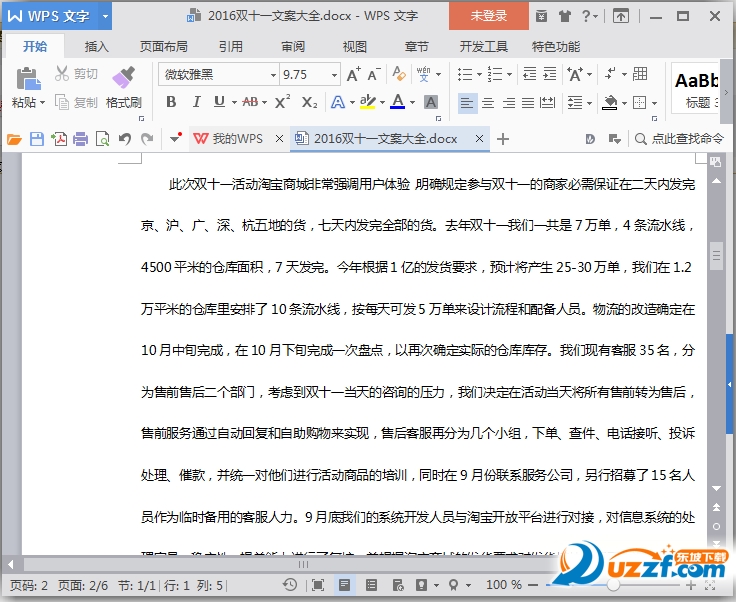Toggle underline formatting
736x602 pixels.
click(x=219, y=102)
